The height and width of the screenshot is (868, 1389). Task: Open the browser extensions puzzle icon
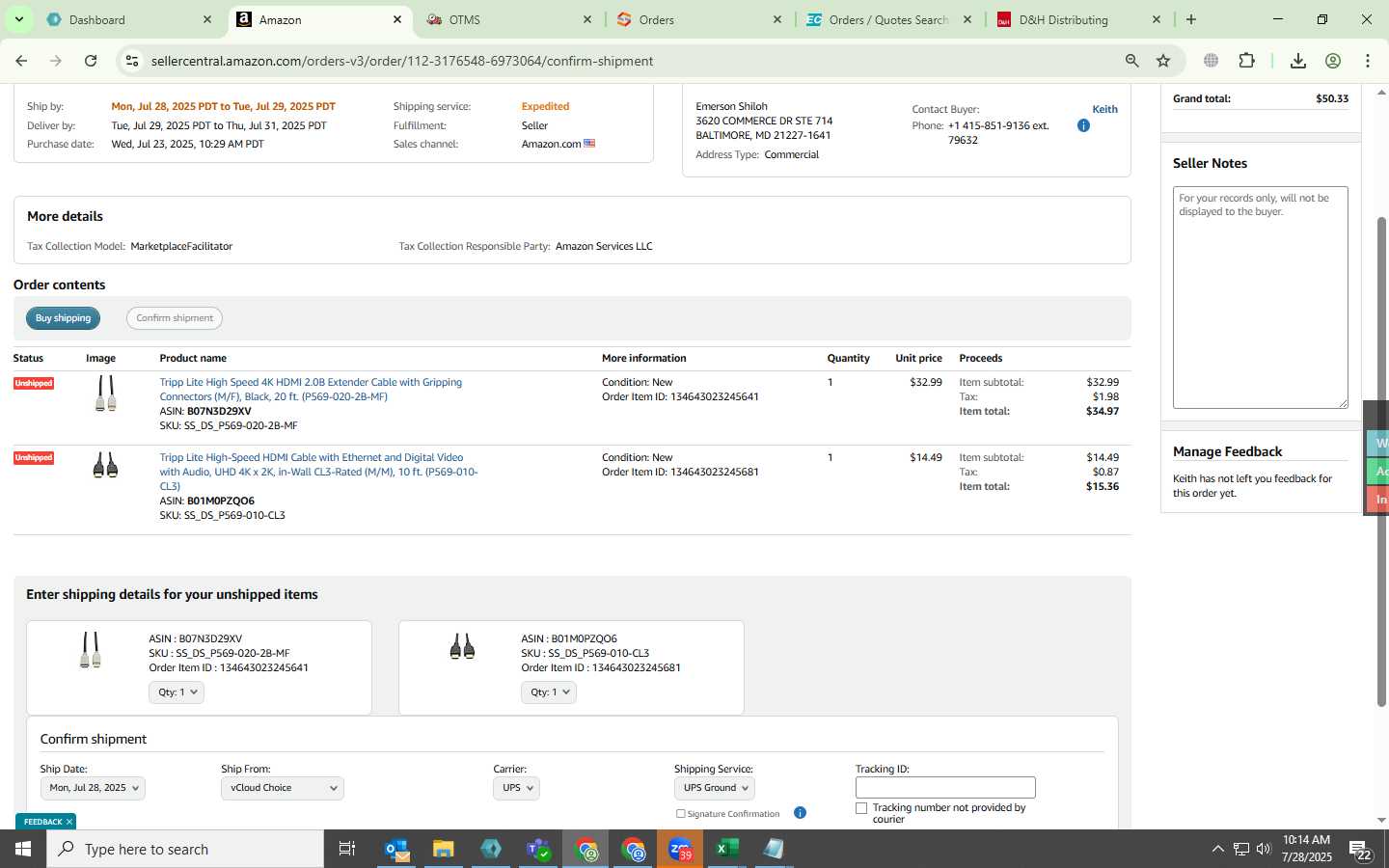(1246, 61)
